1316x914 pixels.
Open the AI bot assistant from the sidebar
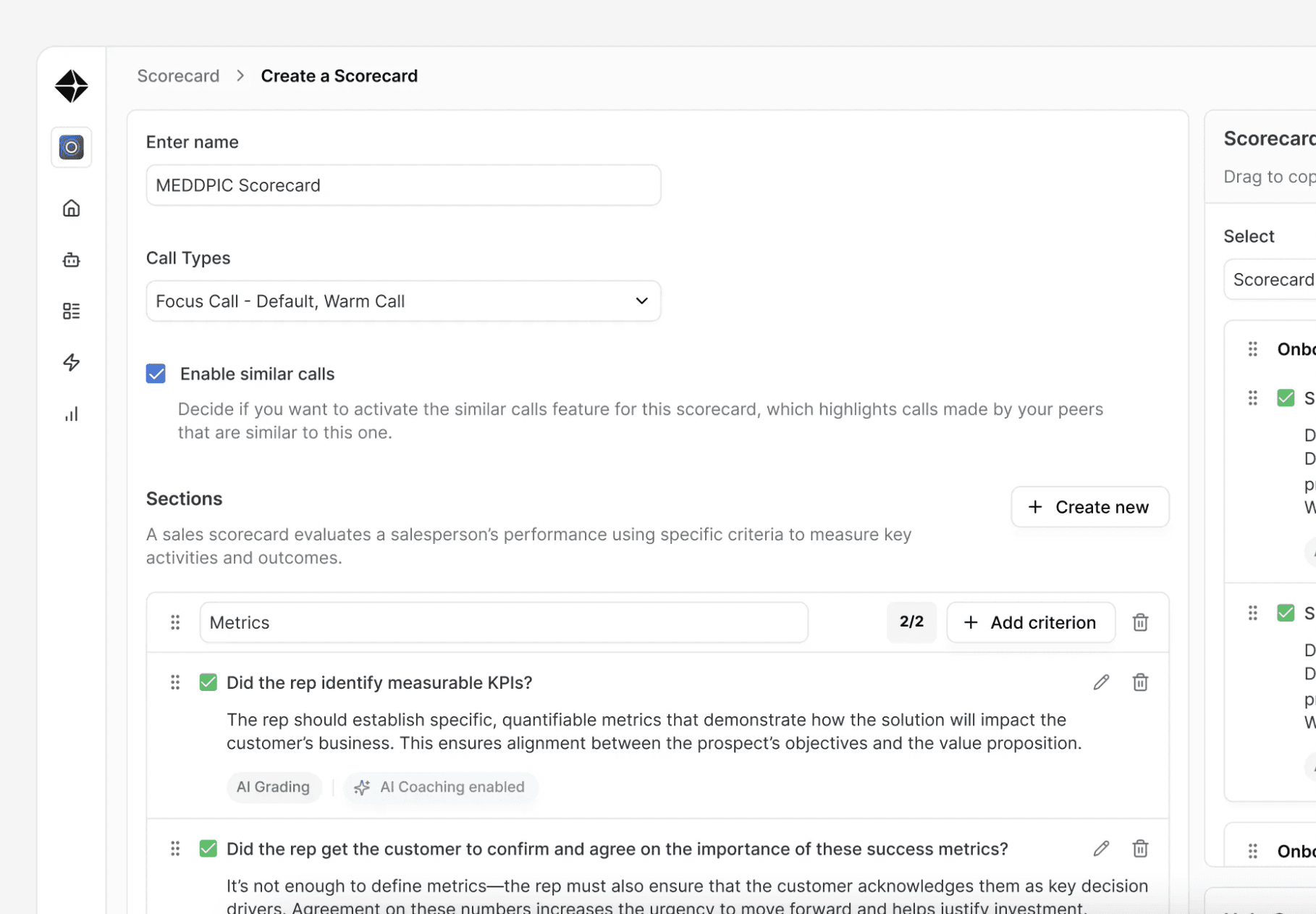coord(71,260)
